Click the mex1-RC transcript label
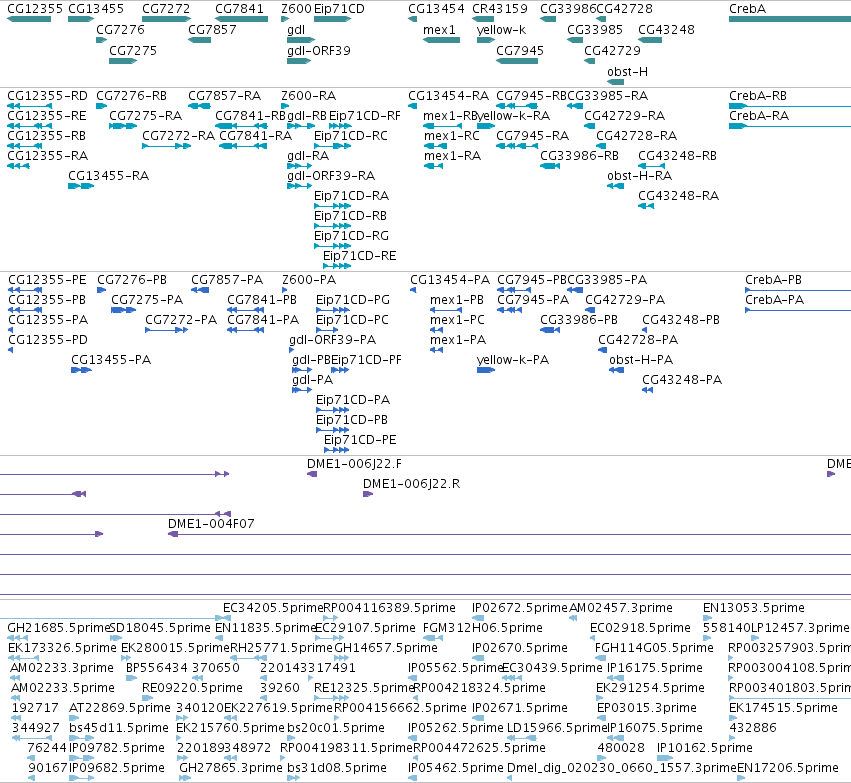The image size is (851, 783). pos(452,136)
